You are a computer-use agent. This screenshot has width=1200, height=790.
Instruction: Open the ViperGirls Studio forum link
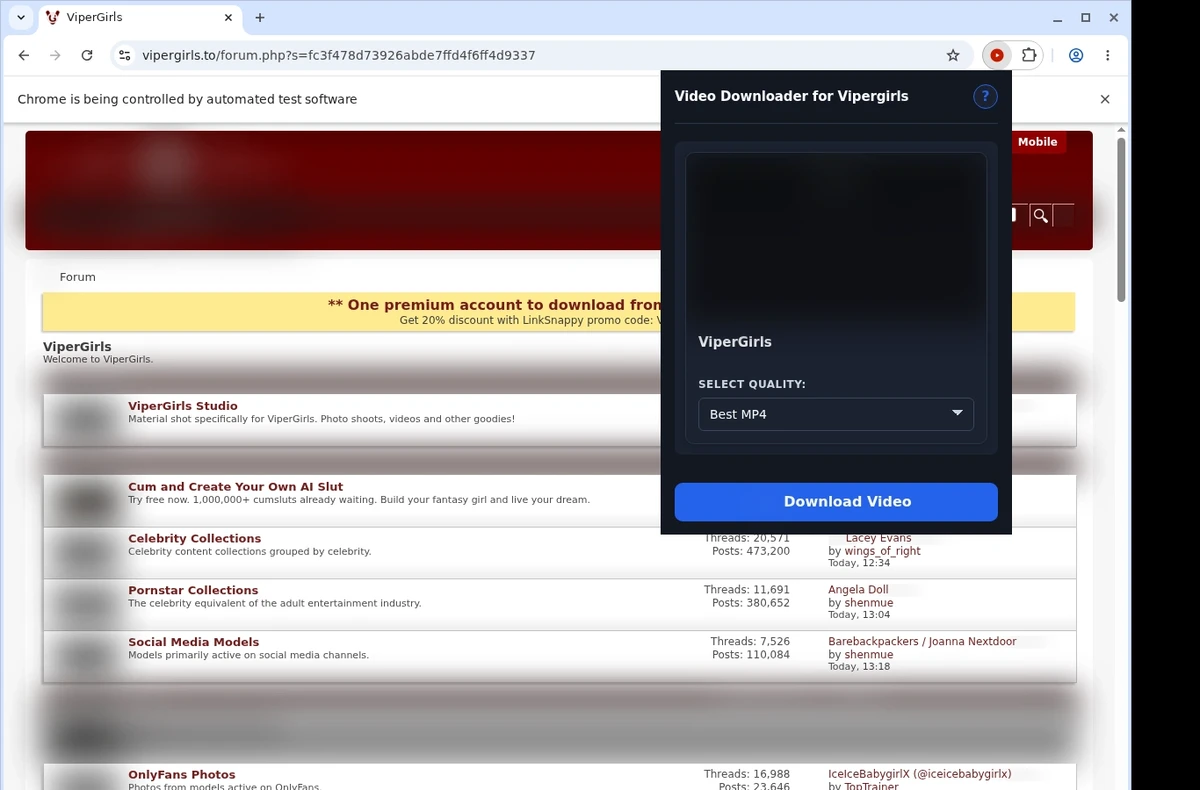[183, 406]
